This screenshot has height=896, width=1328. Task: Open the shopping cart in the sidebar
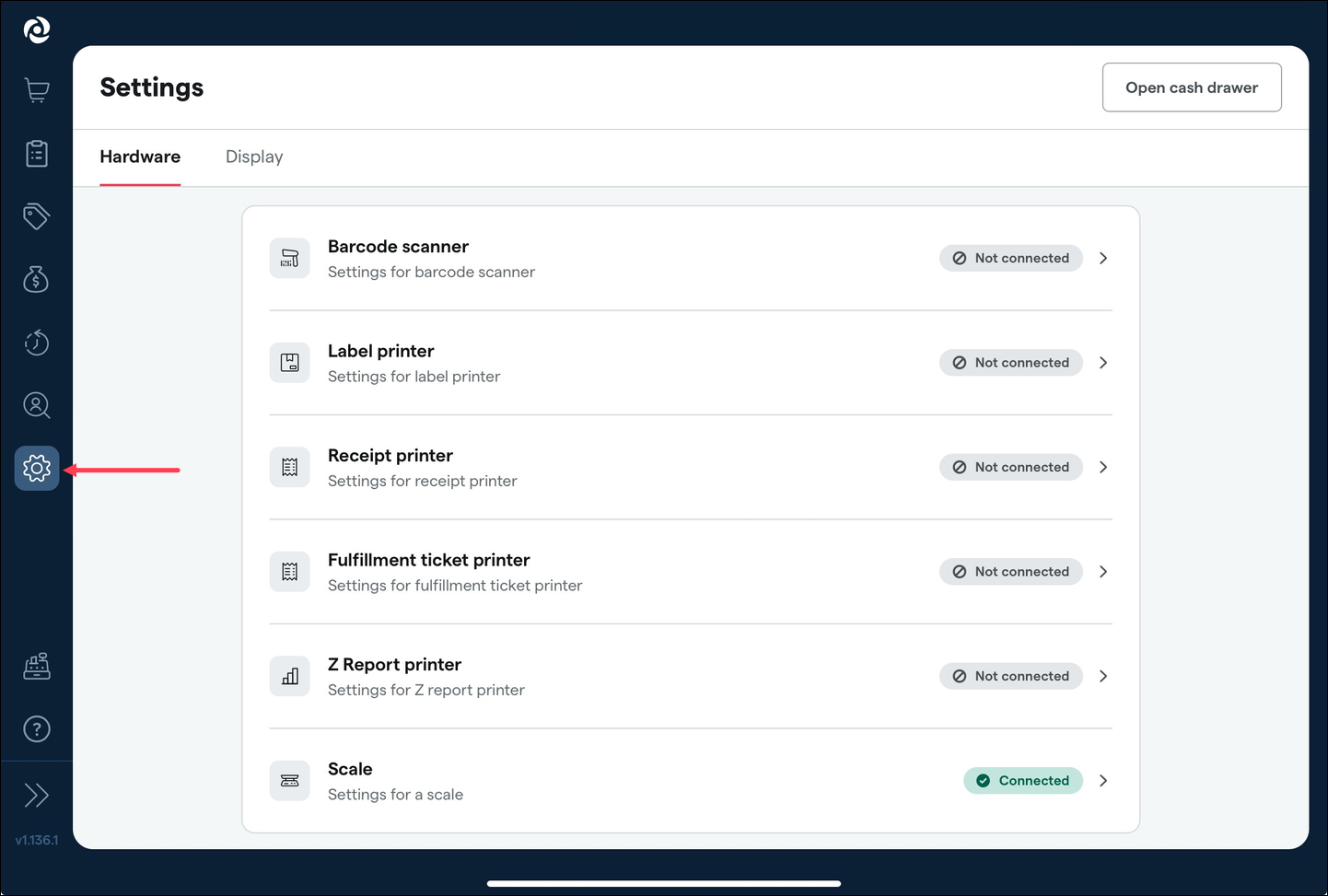click(x=37, y=90)
